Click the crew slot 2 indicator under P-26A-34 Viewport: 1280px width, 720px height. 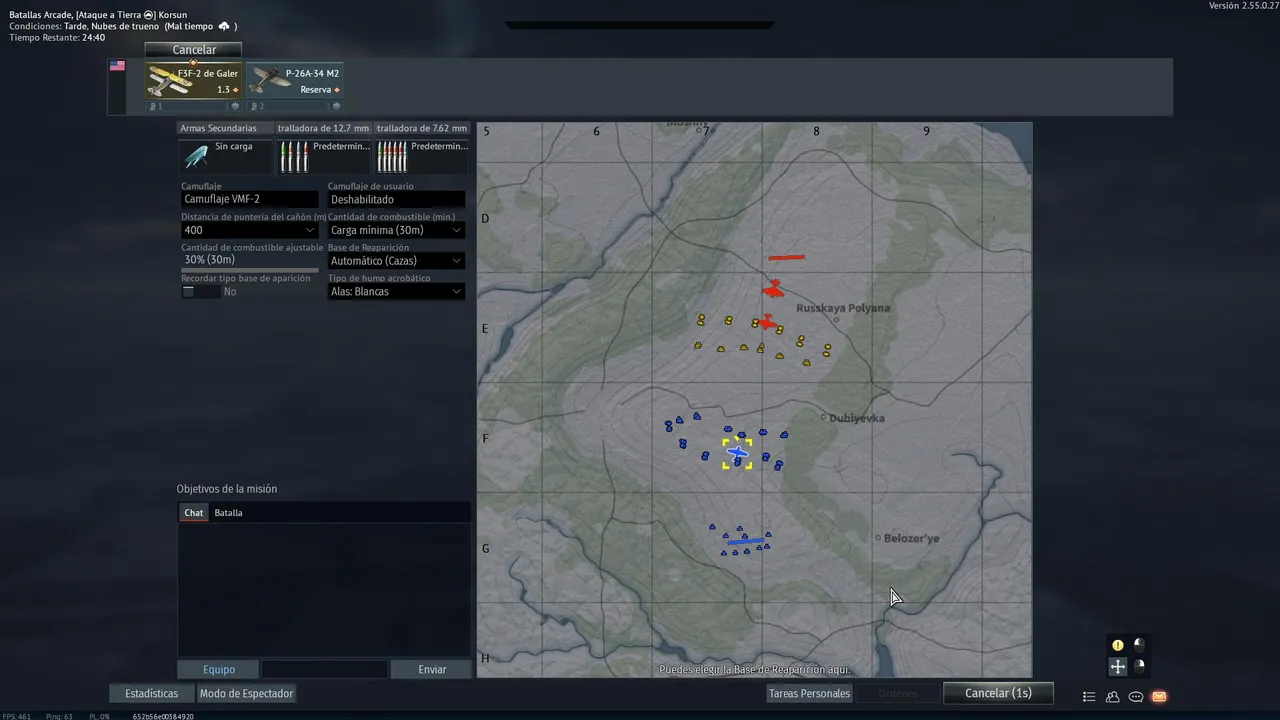pos(257,105)
